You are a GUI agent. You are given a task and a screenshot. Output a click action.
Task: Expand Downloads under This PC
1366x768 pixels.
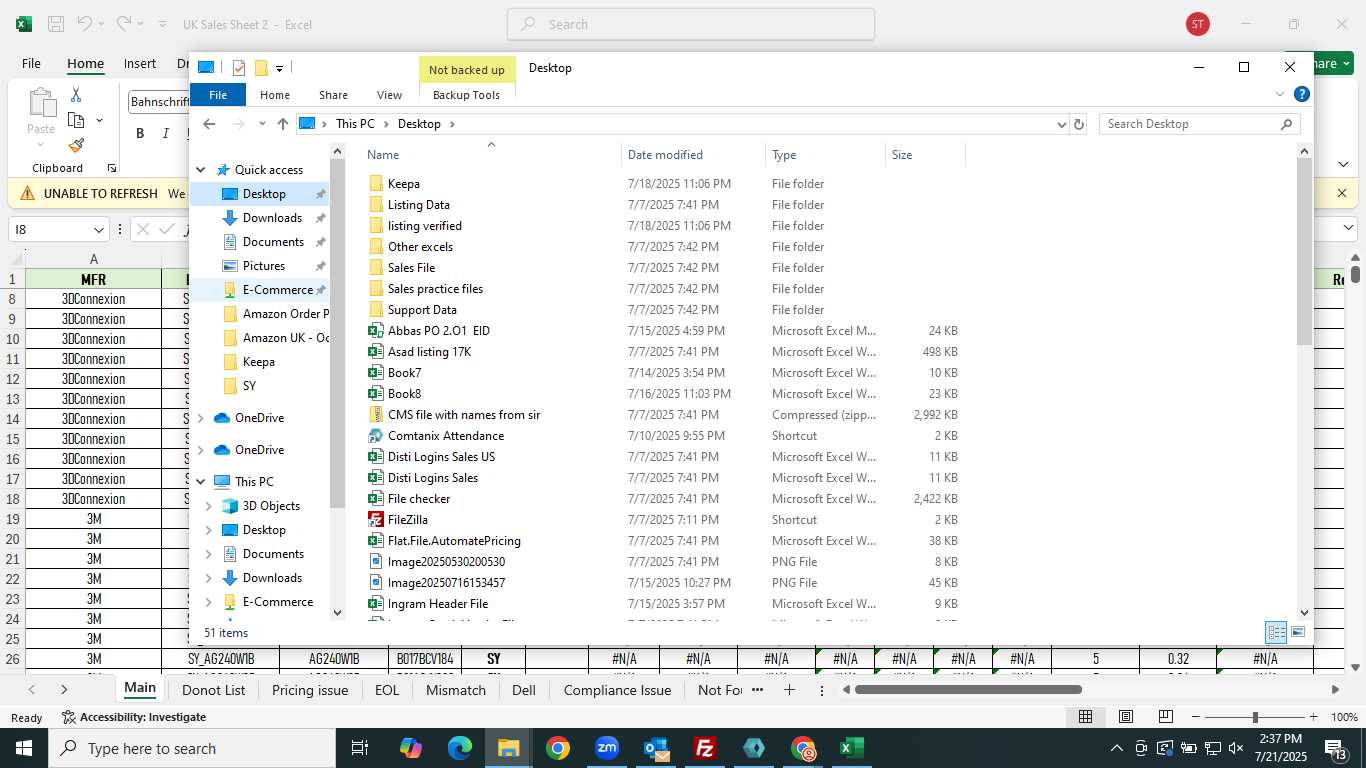[x=208, y=578]
